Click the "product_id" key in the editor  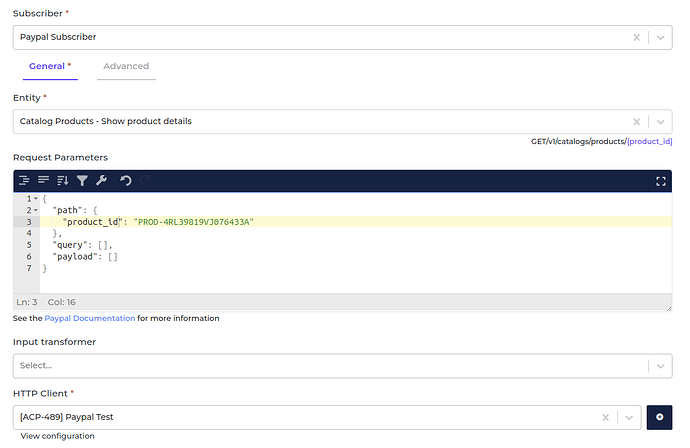(92, 222)
